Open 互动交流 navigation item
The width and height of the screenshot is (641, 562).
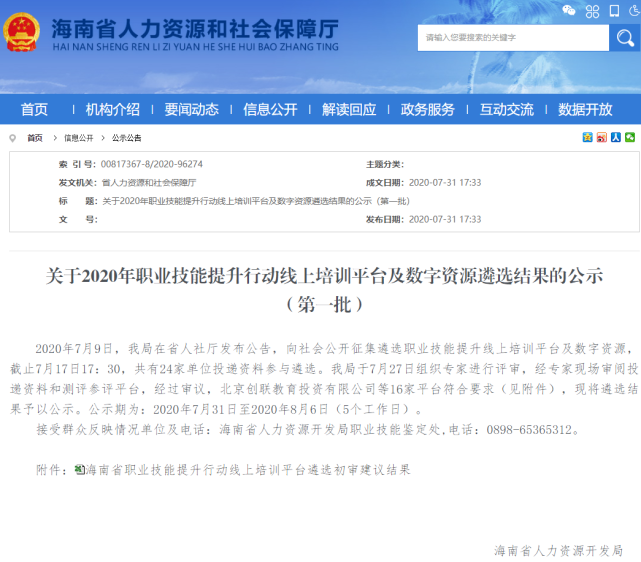point(507,110)
